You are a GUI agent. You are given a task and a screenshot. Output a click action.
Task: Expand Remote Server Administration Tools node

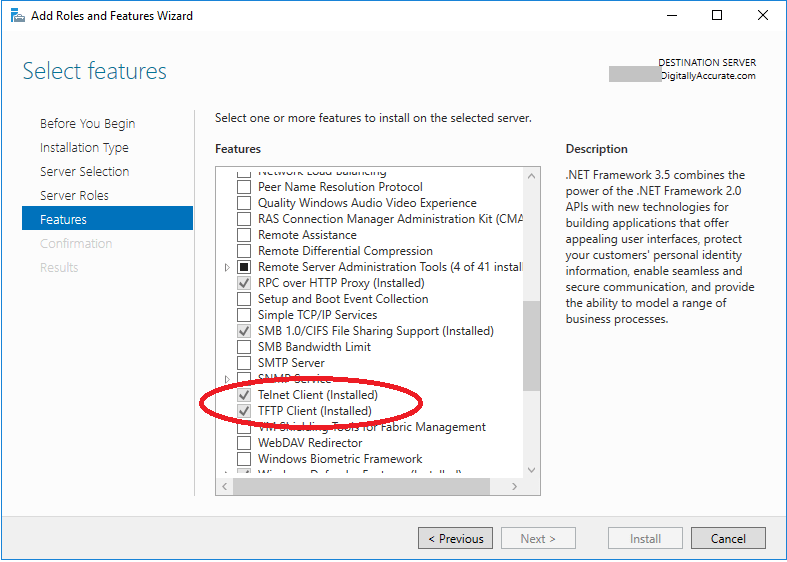[227, 267]
